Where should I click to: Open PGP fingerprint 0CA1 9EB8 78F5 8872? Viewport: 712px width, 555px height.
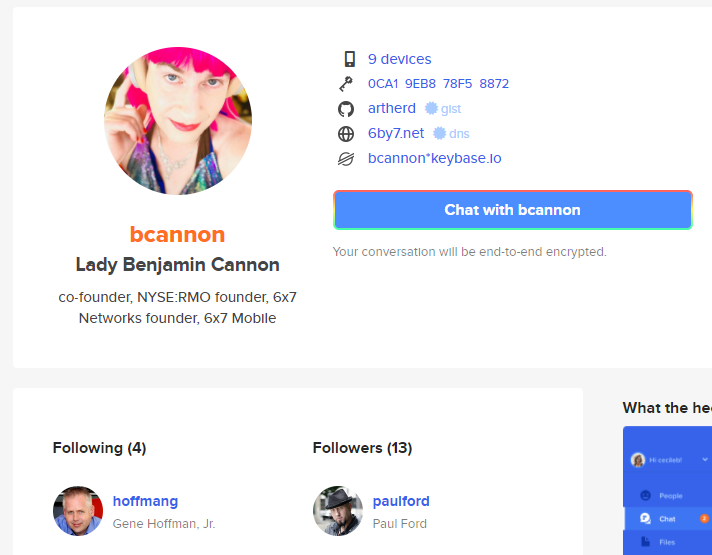click(438, 84)
